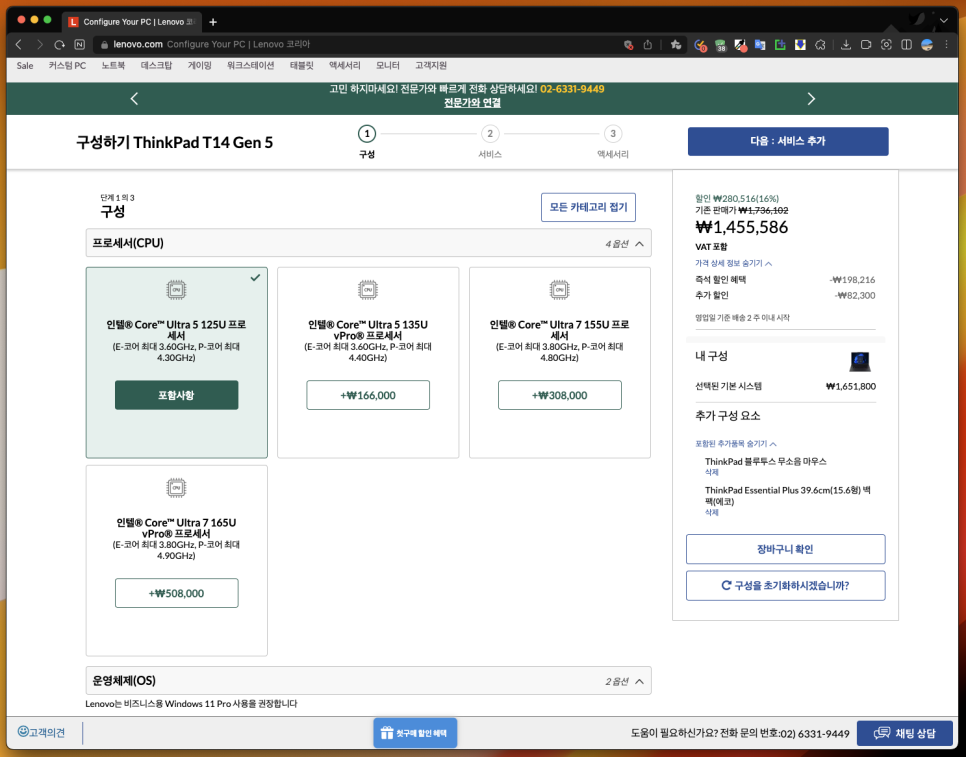Open the Google Translate extension icon
The height and width of the screenshot is (757, 966).
760,45
